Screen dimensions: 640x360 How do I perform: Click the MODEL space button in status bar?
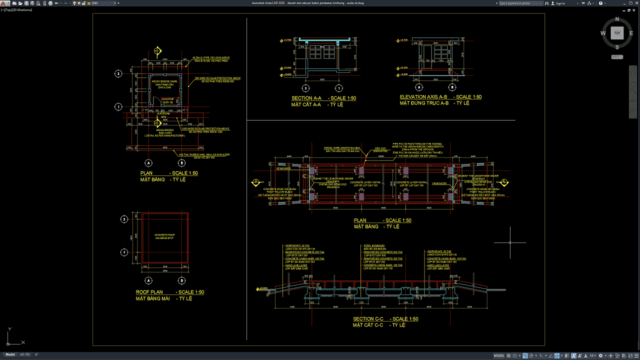click(499, 356)
